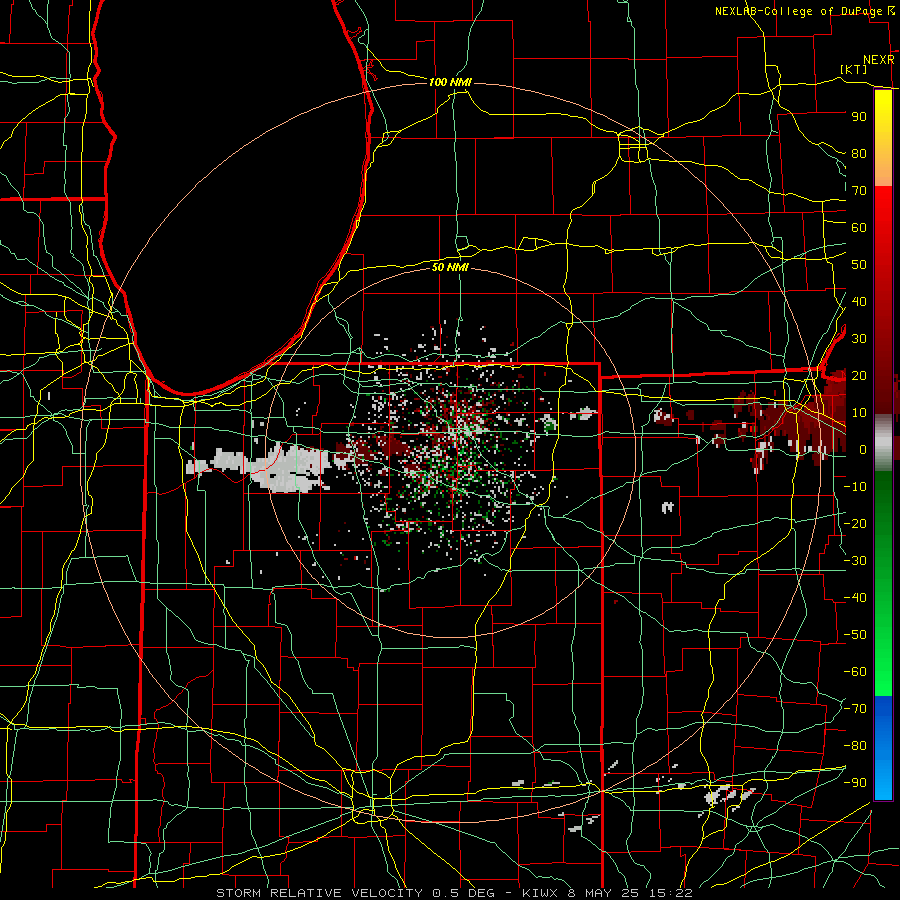Click the dark red echo near the east edge
The image size is (900, 900).
(804, 419)
